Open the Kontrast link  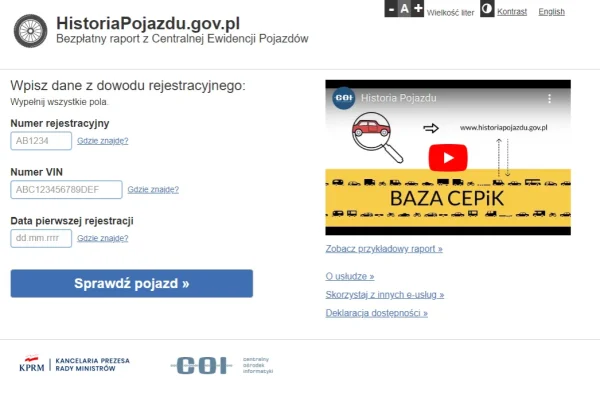[512, 12]
